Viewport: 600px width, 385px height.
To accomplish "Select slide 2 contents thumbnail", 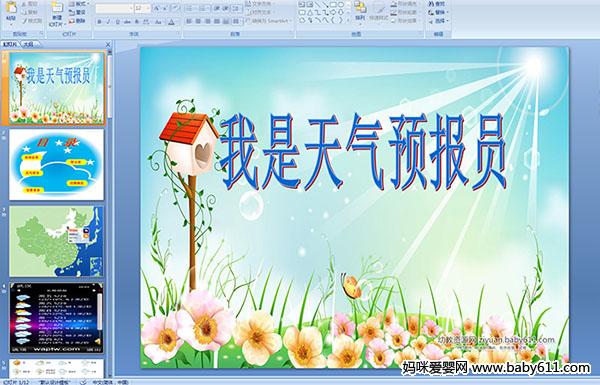I will (x=57, y=164).
